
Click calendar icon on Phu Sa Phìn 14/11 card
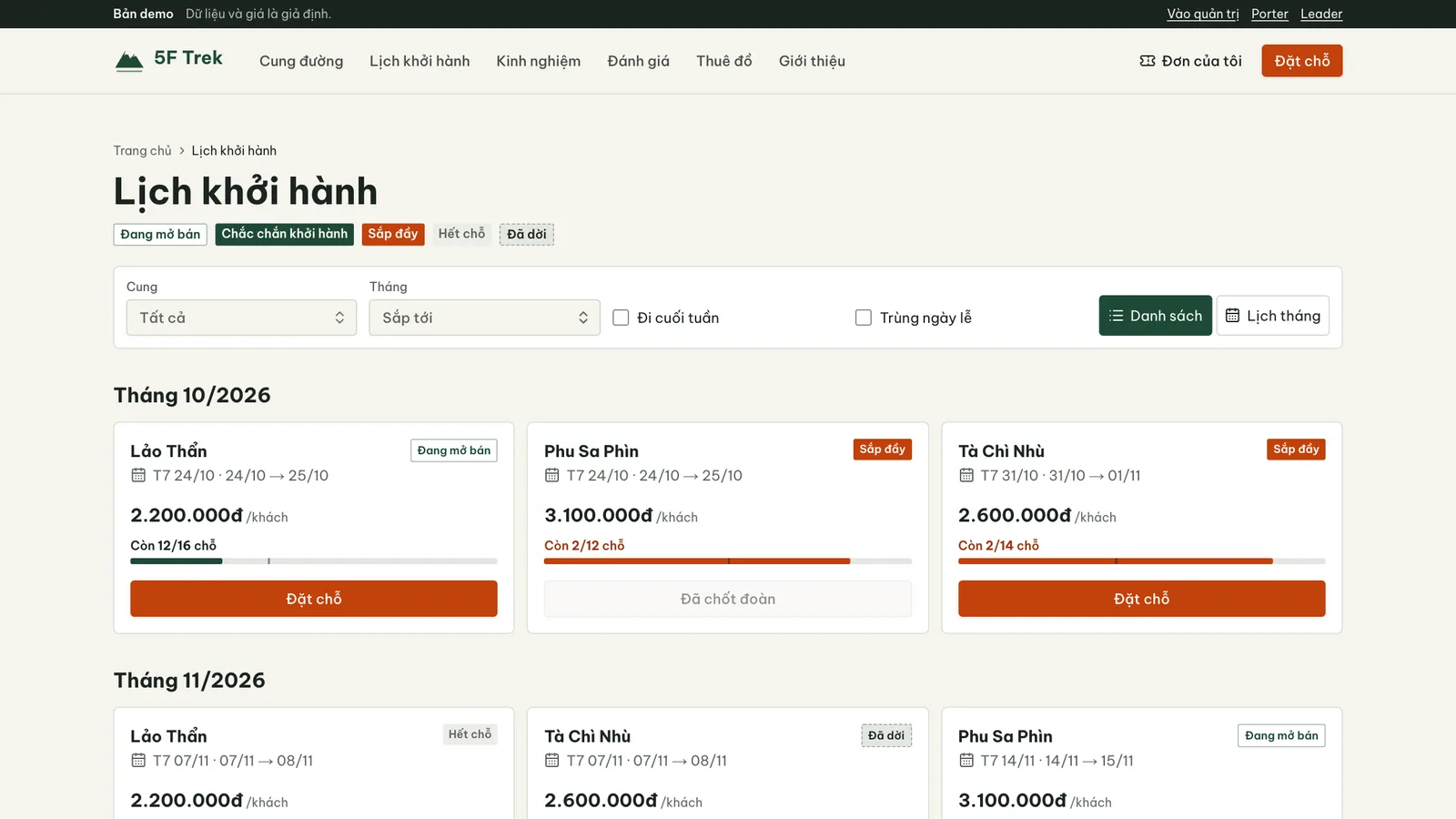[x=966, y=760]
